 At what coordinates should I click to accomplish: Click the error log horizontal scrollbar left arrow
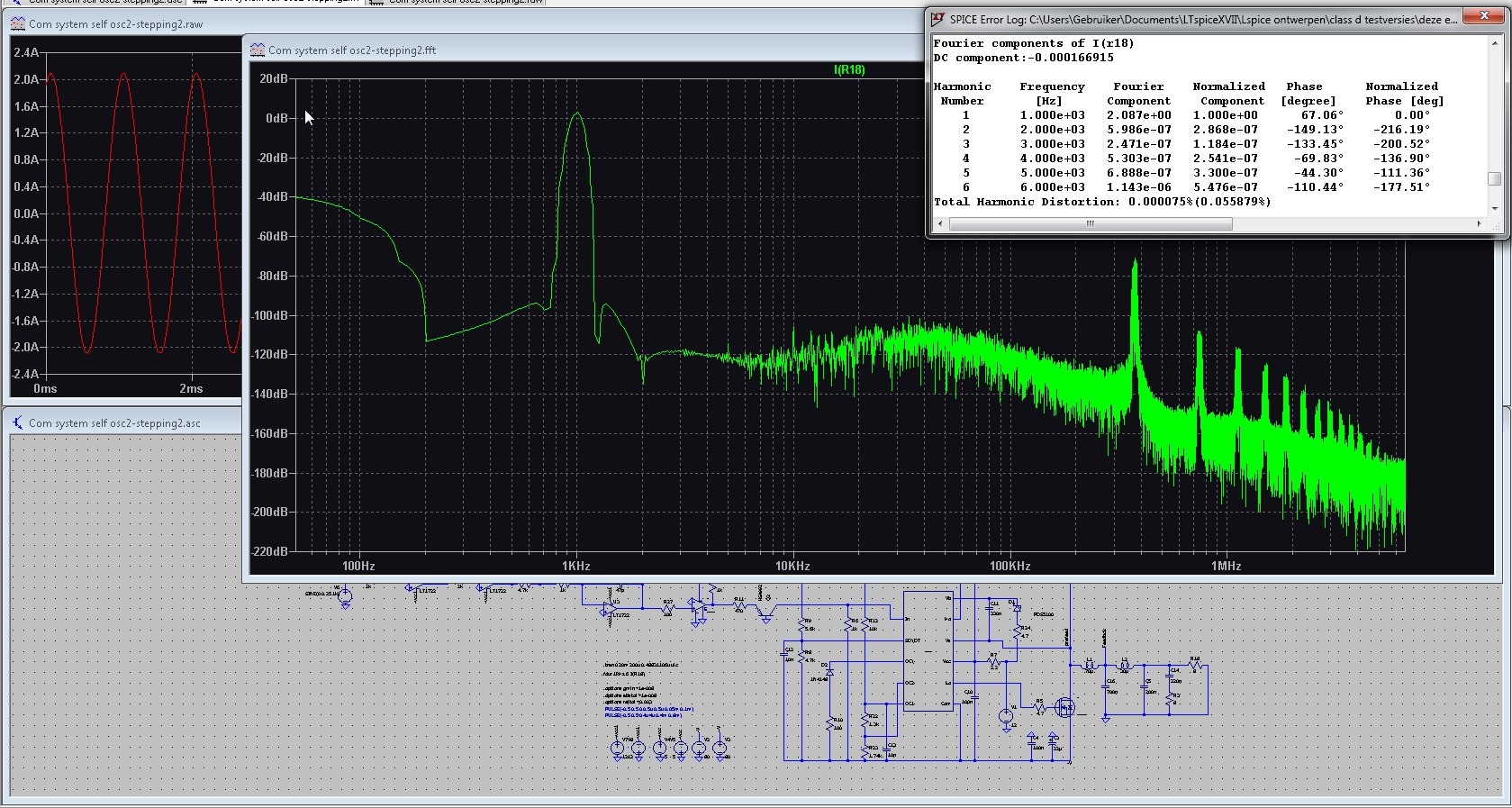coord(939,223)
